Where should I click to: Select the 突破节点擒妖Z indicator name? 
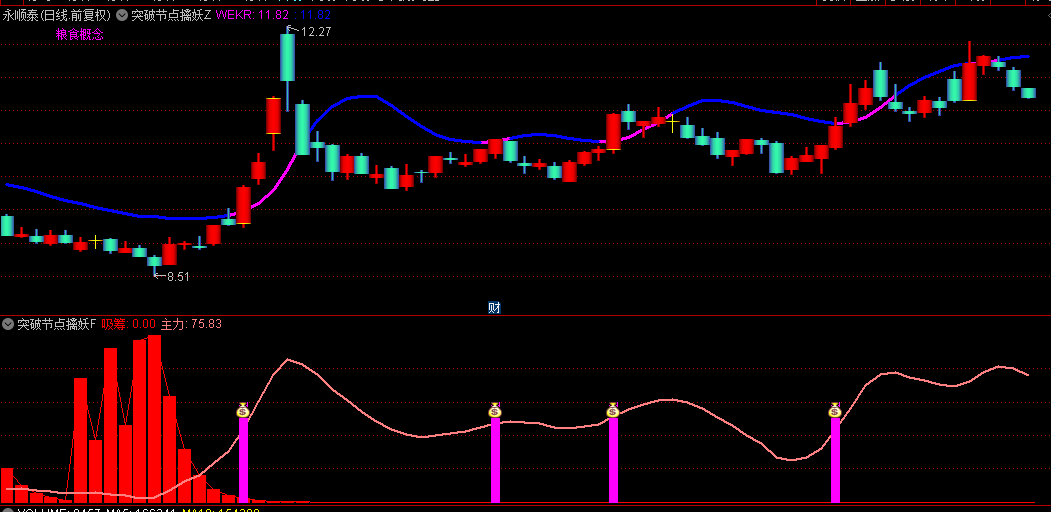(171, 15)
